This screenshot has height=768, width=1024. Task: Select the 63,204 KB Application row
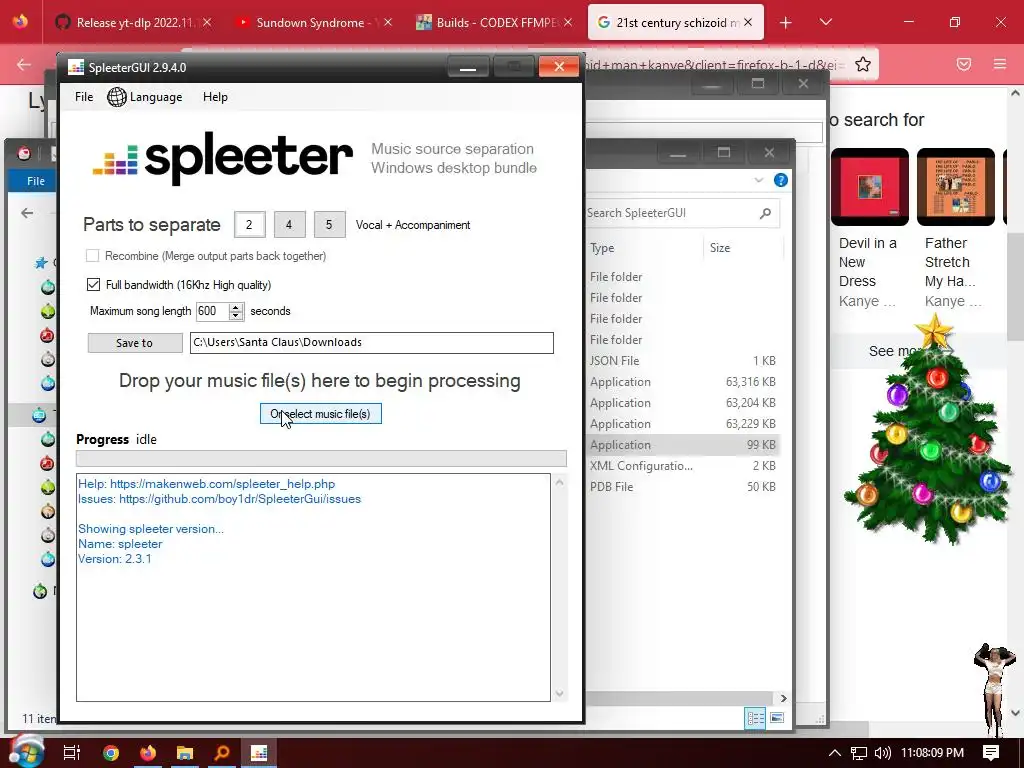683,402
